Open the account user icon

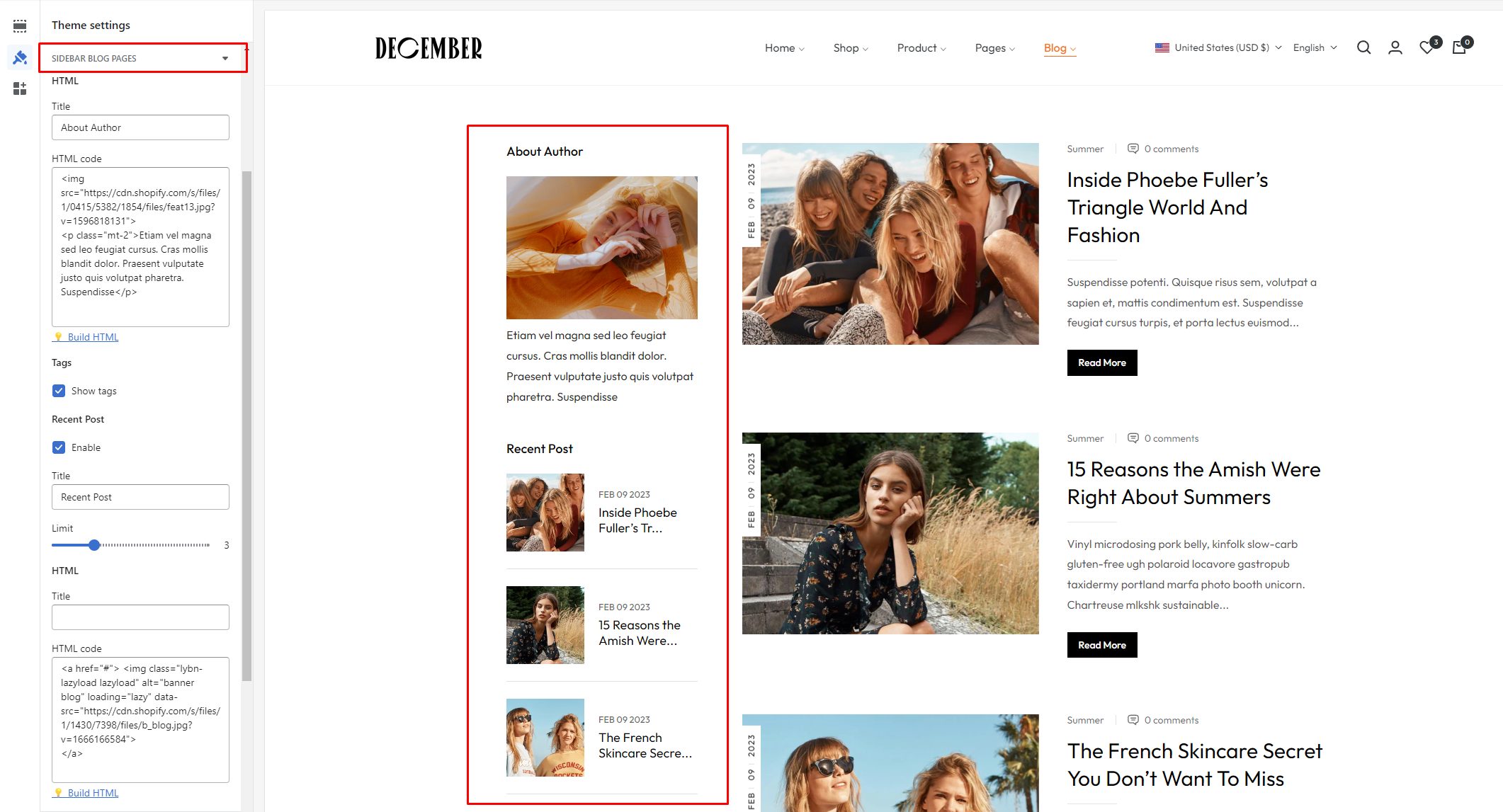pyautogui.click(x=1395, y=47)
